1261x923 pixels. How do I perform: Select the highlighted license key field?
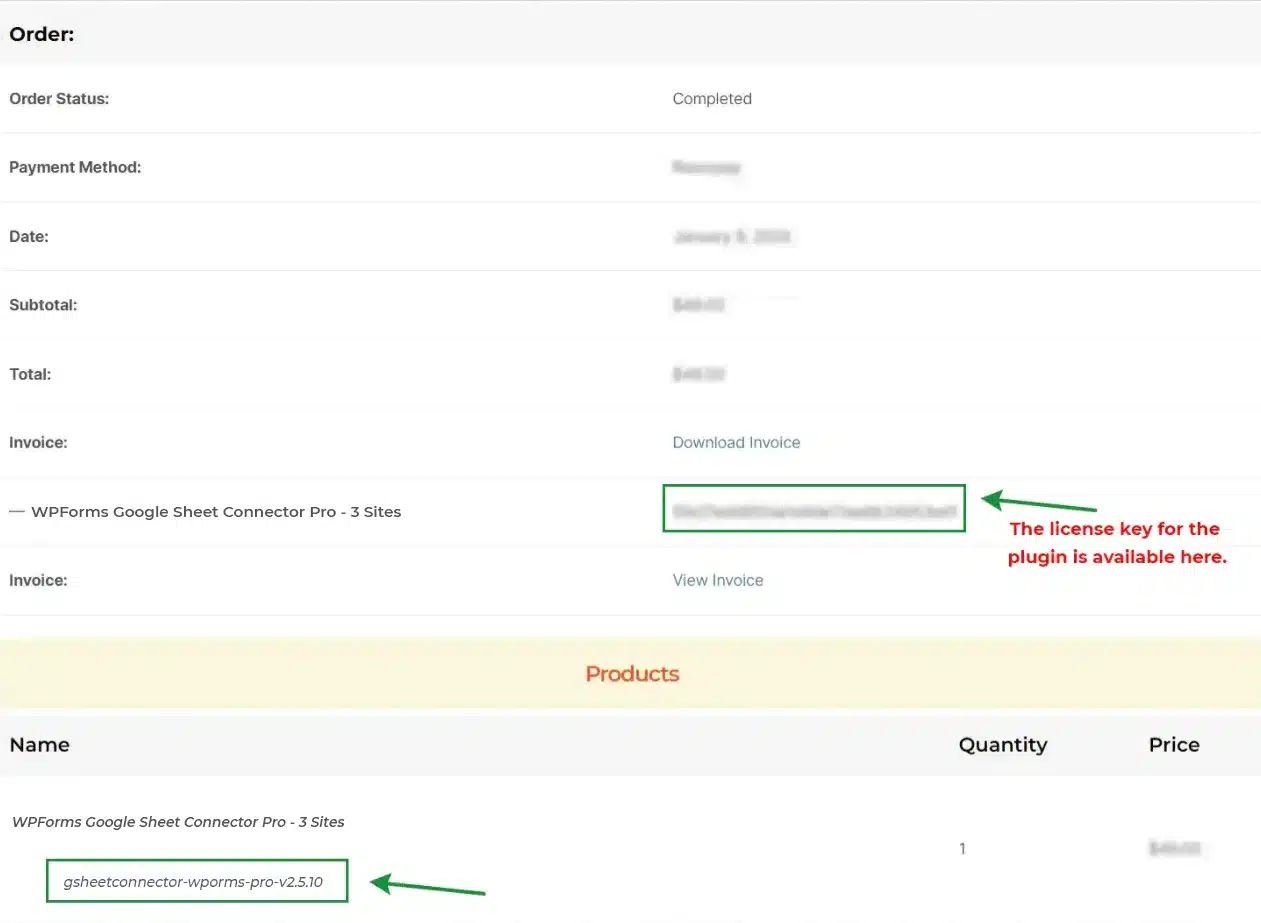click(x=813, y=508)
